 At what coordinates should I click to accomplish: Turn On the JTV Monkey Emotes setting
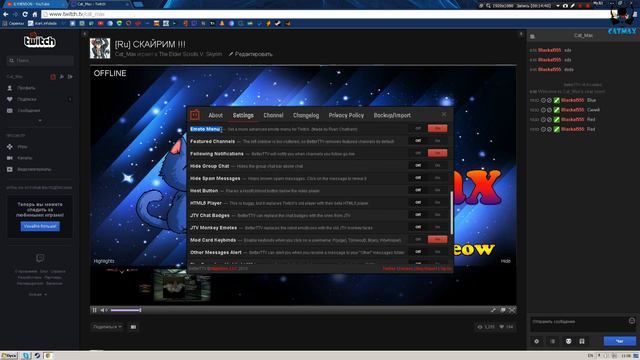pos(438,227)
